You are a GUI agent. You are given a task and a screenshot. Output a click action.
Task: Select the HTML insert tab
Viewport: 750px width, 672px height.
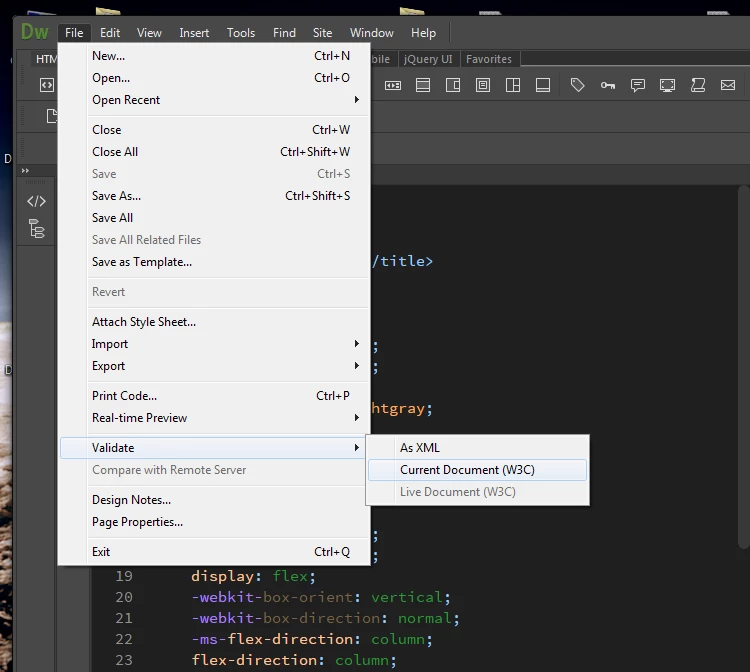pyautogui.click(x=46, y=59)
